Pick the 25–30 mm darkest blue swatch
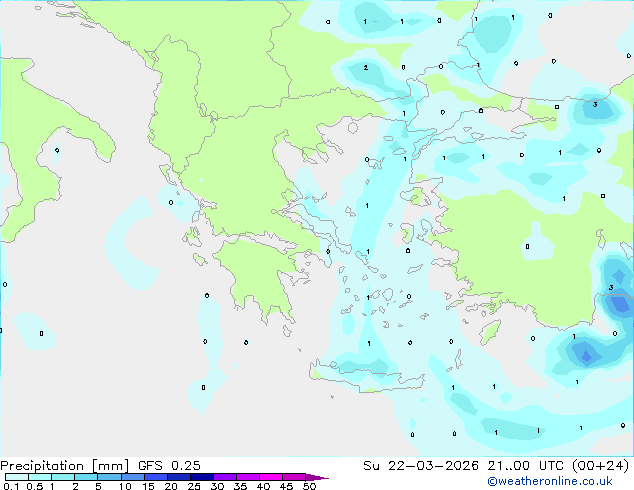 202,477
